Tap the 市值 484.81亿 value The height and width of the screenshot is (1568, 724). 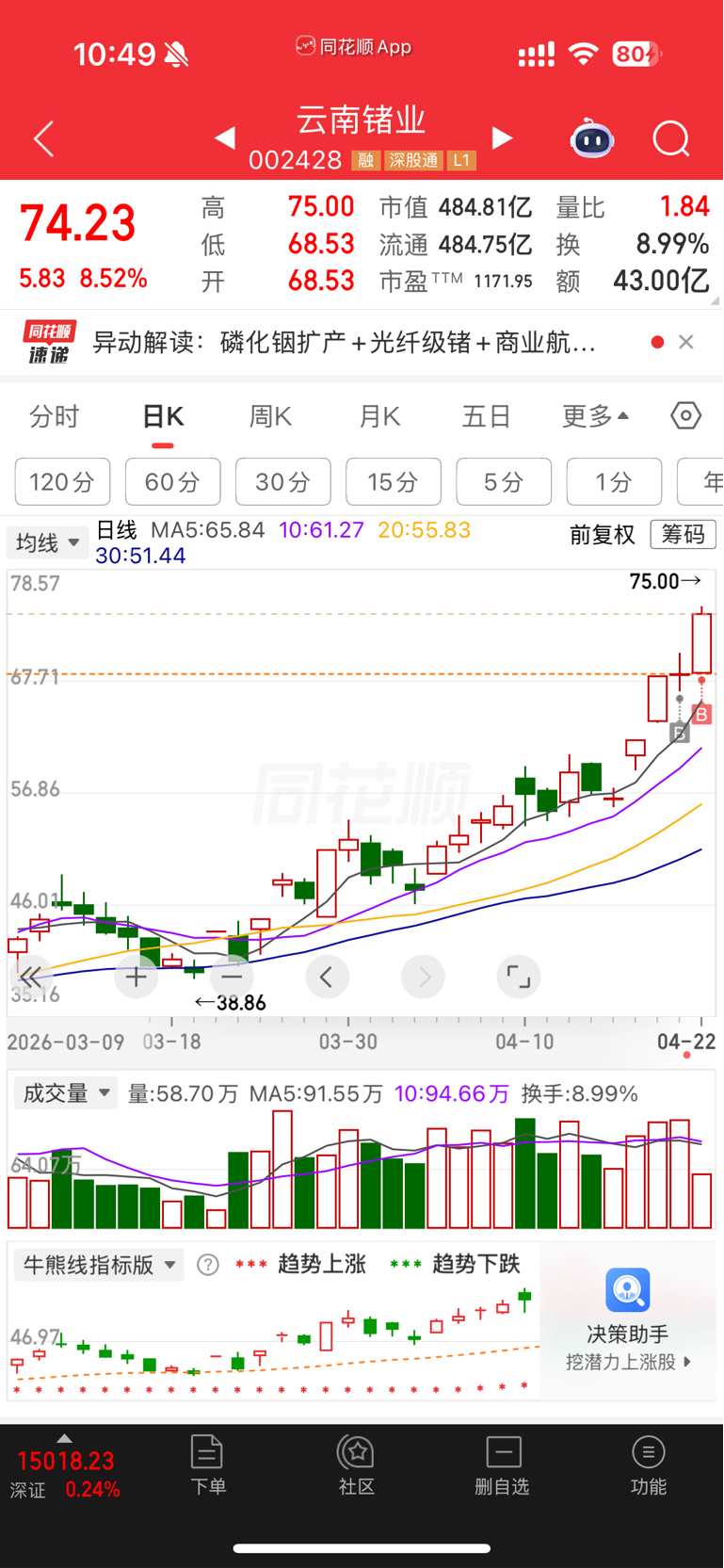coord(485,207)
